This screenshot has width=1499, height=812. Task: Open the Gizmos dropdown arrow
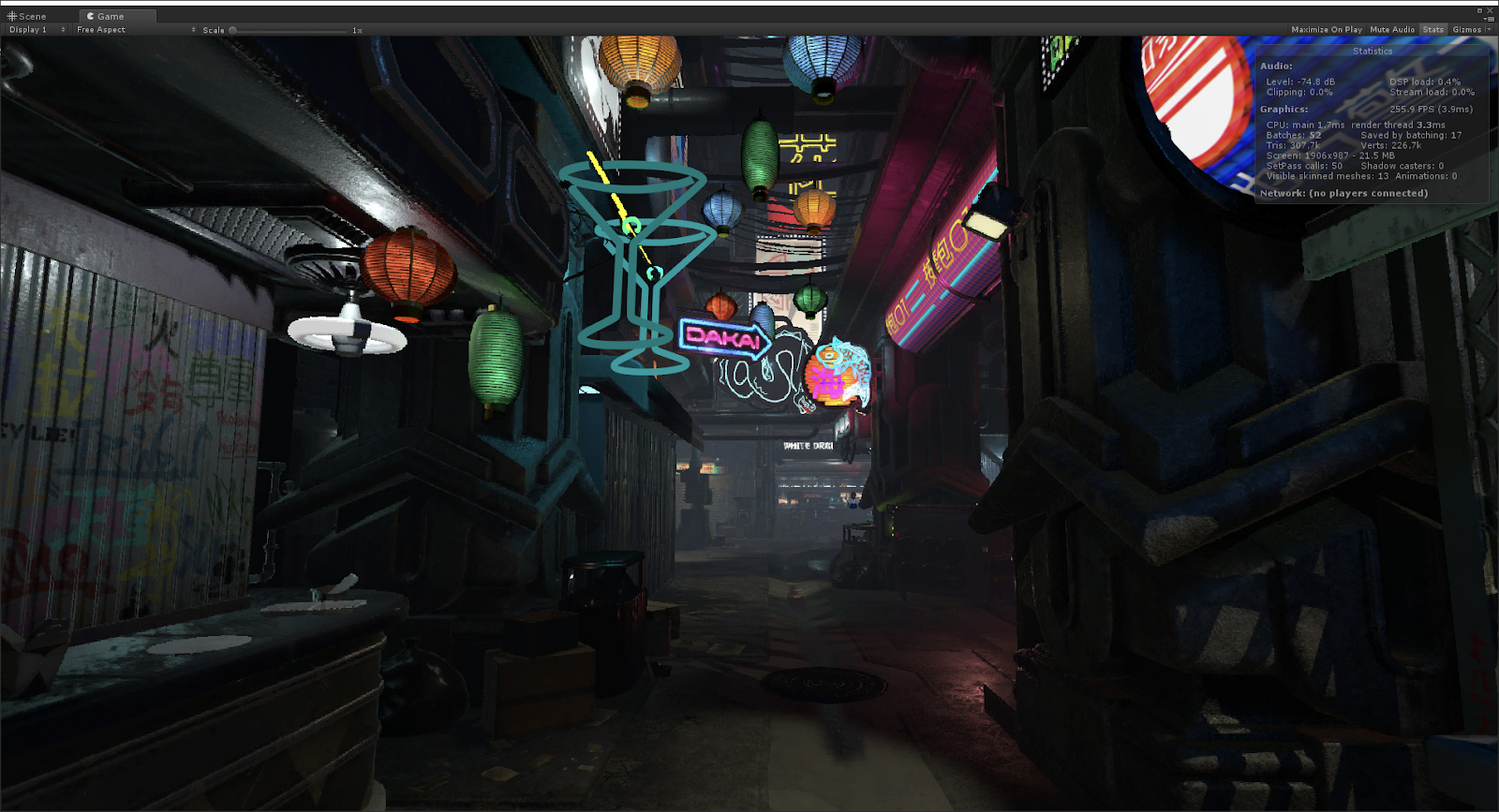(x=1489, y=30)
